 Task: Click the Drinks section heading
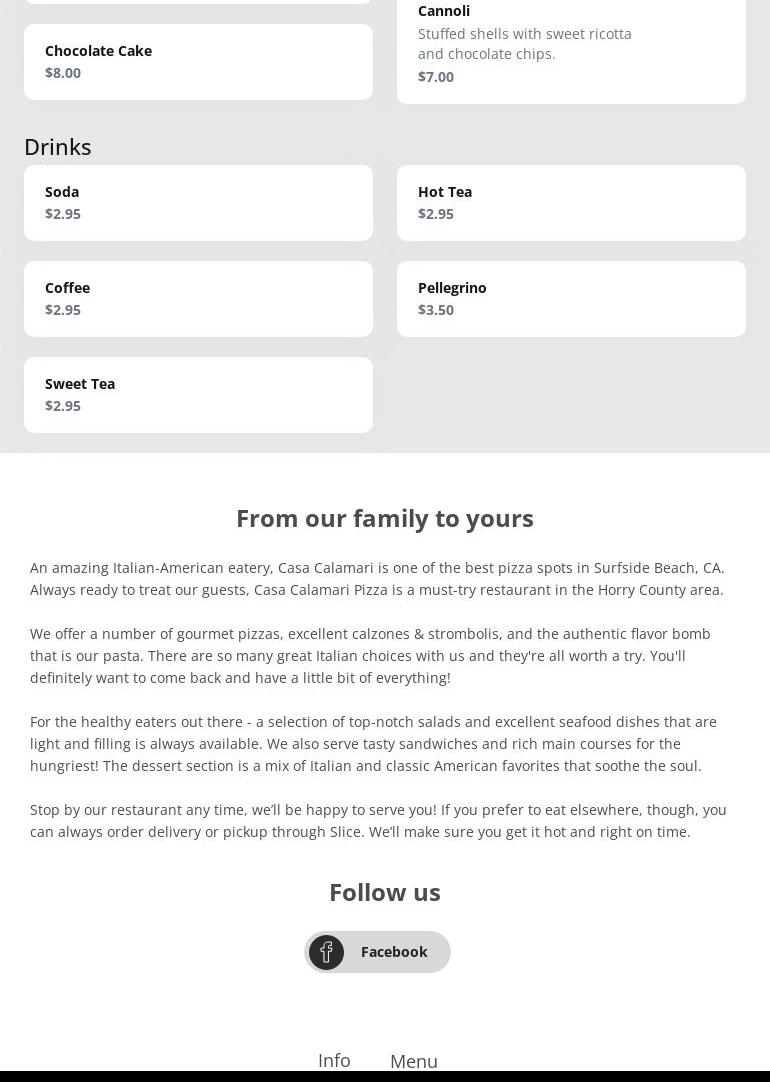pyautogui.click(x=58, y=147)
